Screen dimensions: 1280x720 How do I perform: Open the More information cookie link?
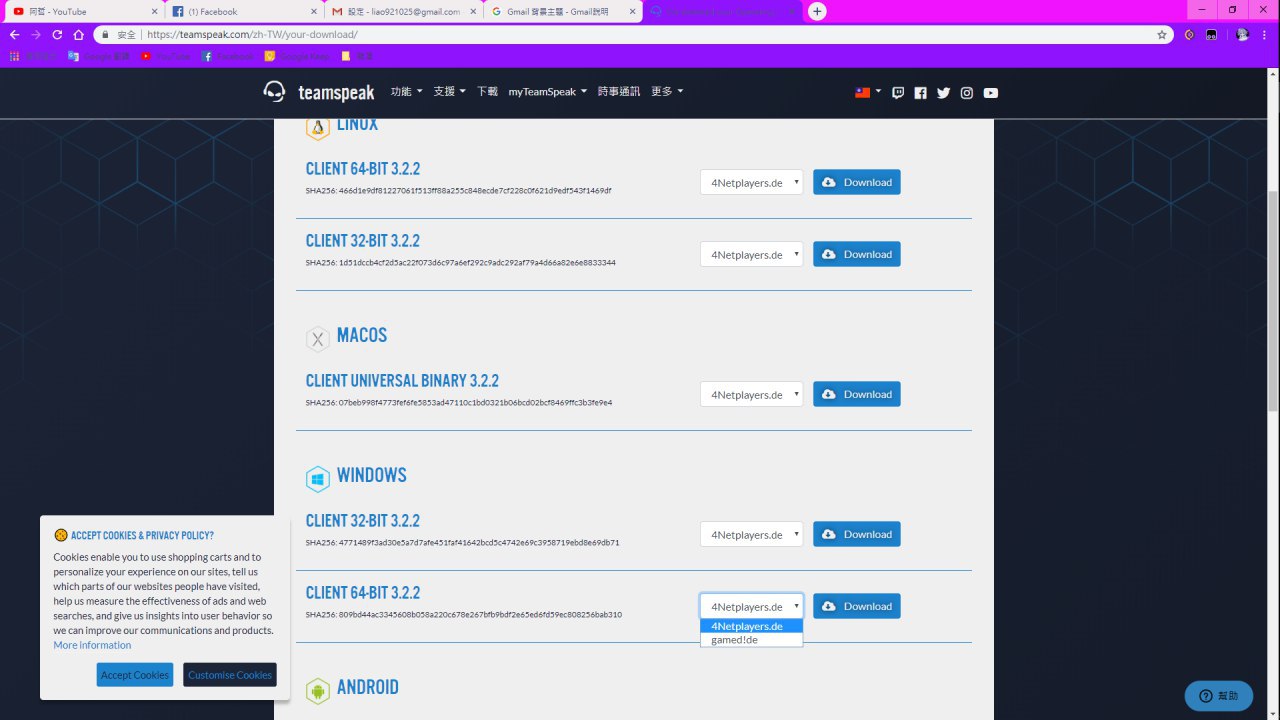click(x=92, y=645)
